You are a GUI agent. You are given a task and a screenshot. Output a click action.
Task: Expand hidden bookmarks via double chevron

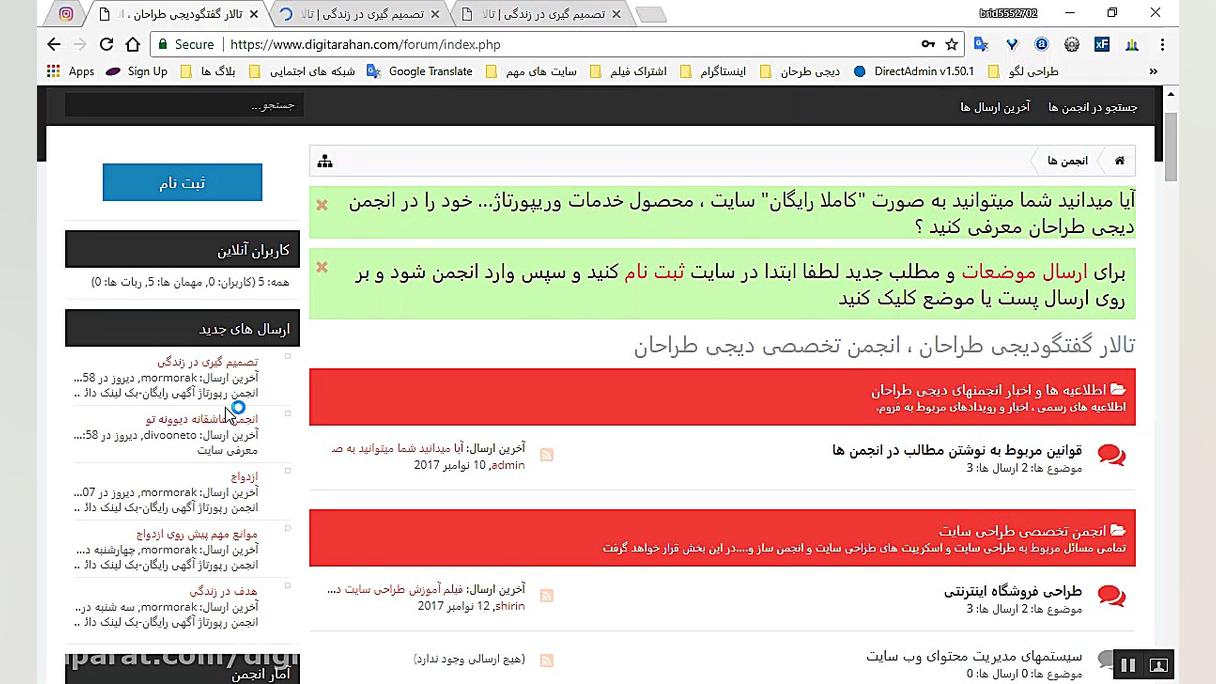[x=1153, y=71]
